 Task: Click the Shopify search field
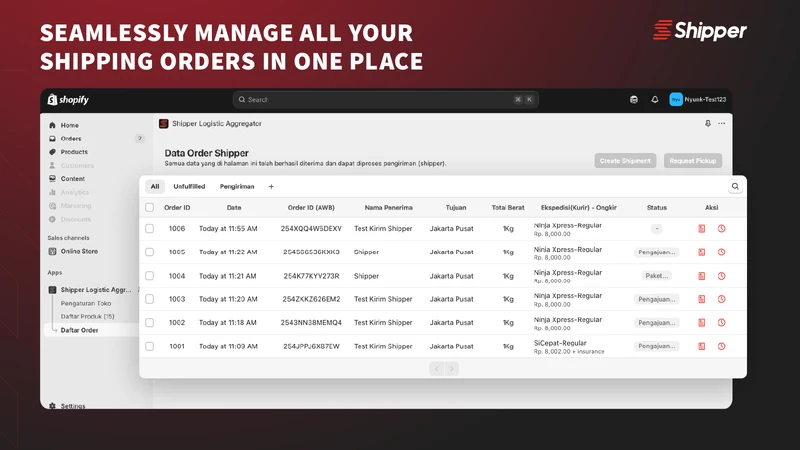point(386,99)
